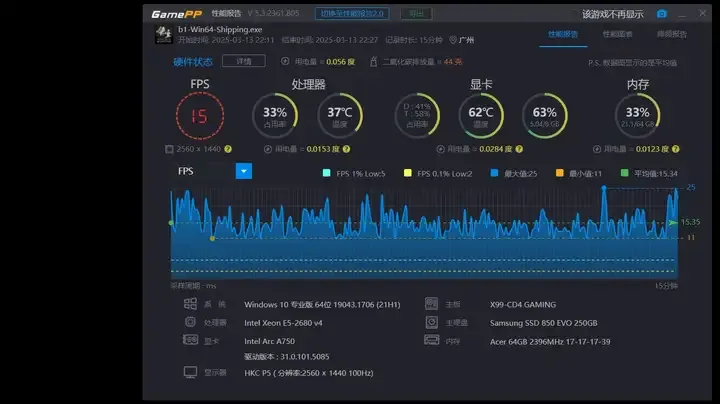Click the total power usage icon near 0.056 度

tap(285, 61)
